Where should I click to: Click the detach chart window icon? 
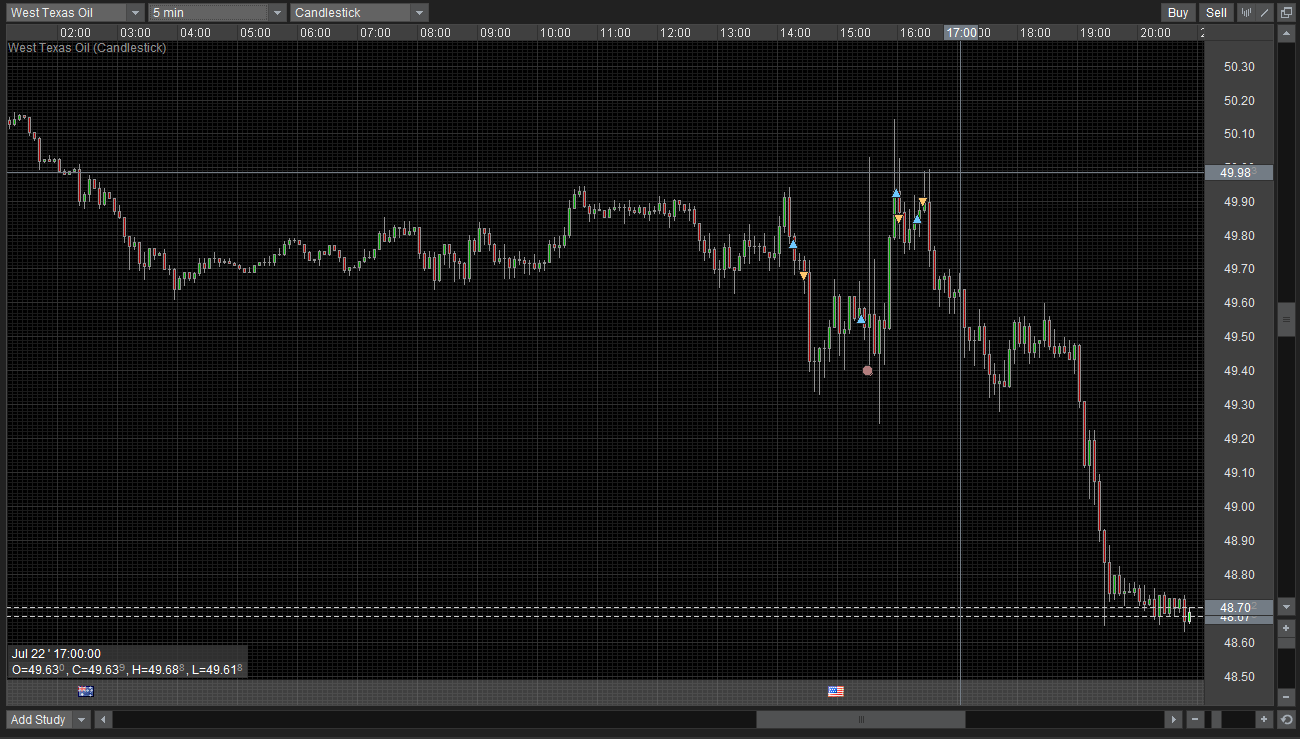pos(1286,13)
